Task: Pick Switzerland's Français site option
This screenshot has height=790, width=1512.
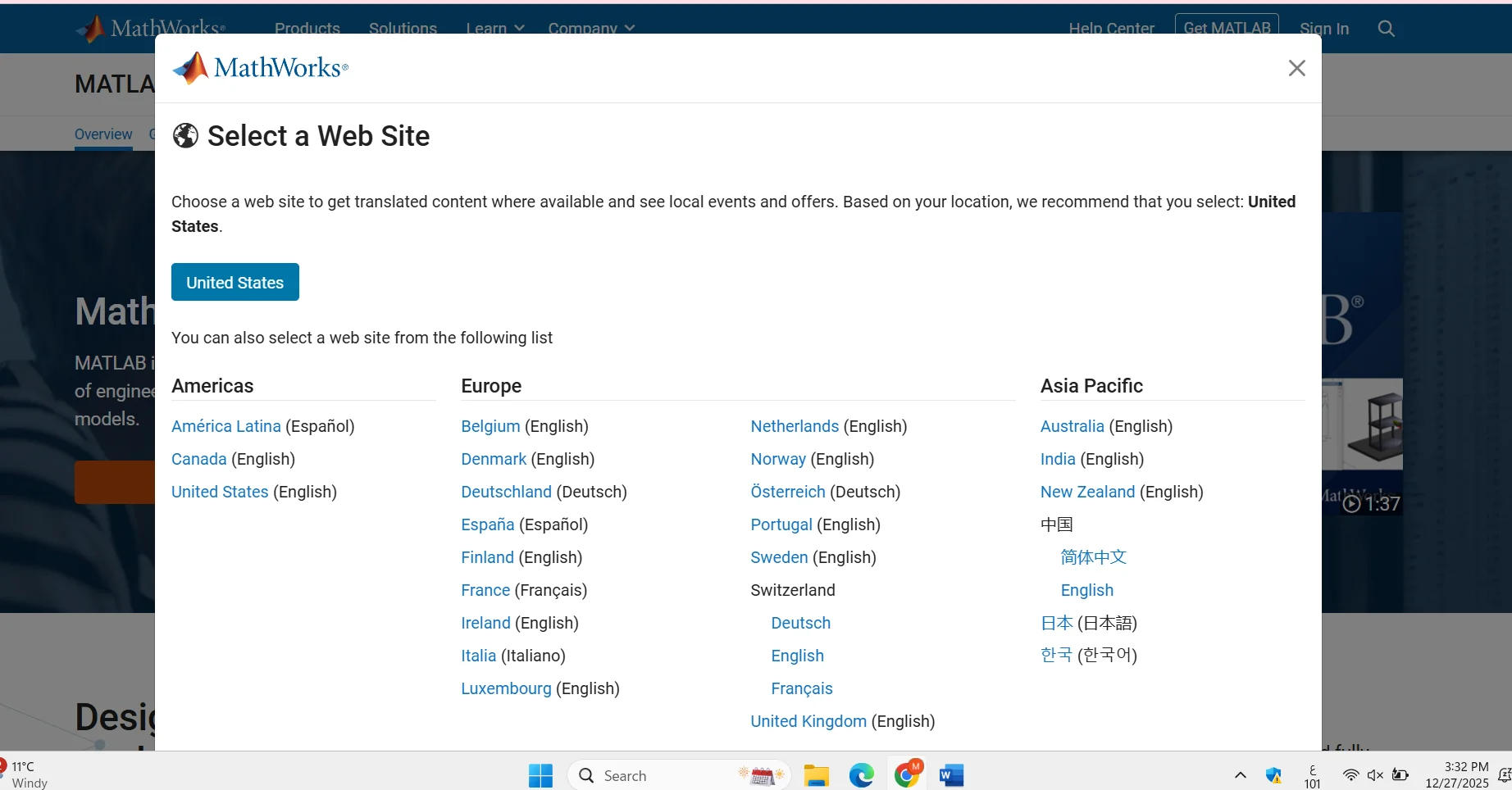Action: [x=802, y=688]
